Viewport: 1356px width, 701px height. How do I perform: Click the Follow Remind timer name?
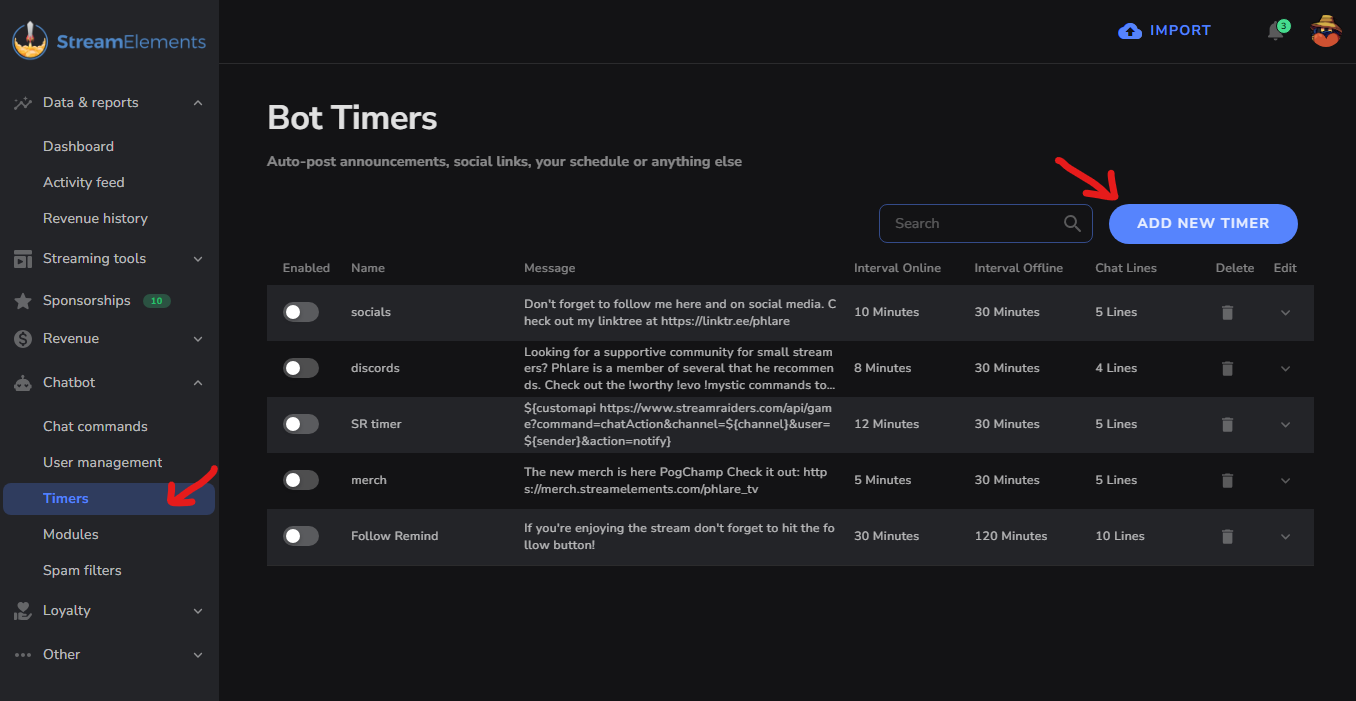click(x=394, y=536)
